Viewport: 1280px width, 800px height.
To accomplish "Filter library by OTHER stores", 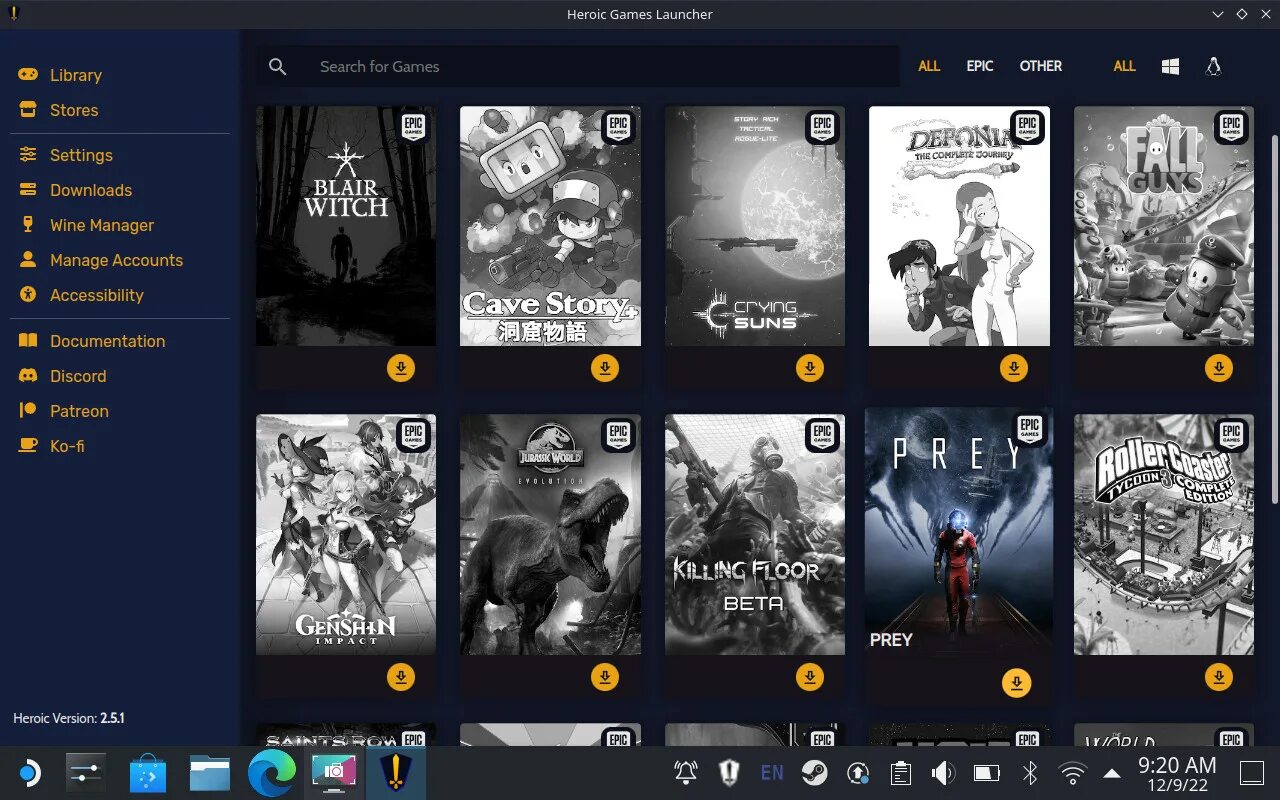I will [1041, 66].
